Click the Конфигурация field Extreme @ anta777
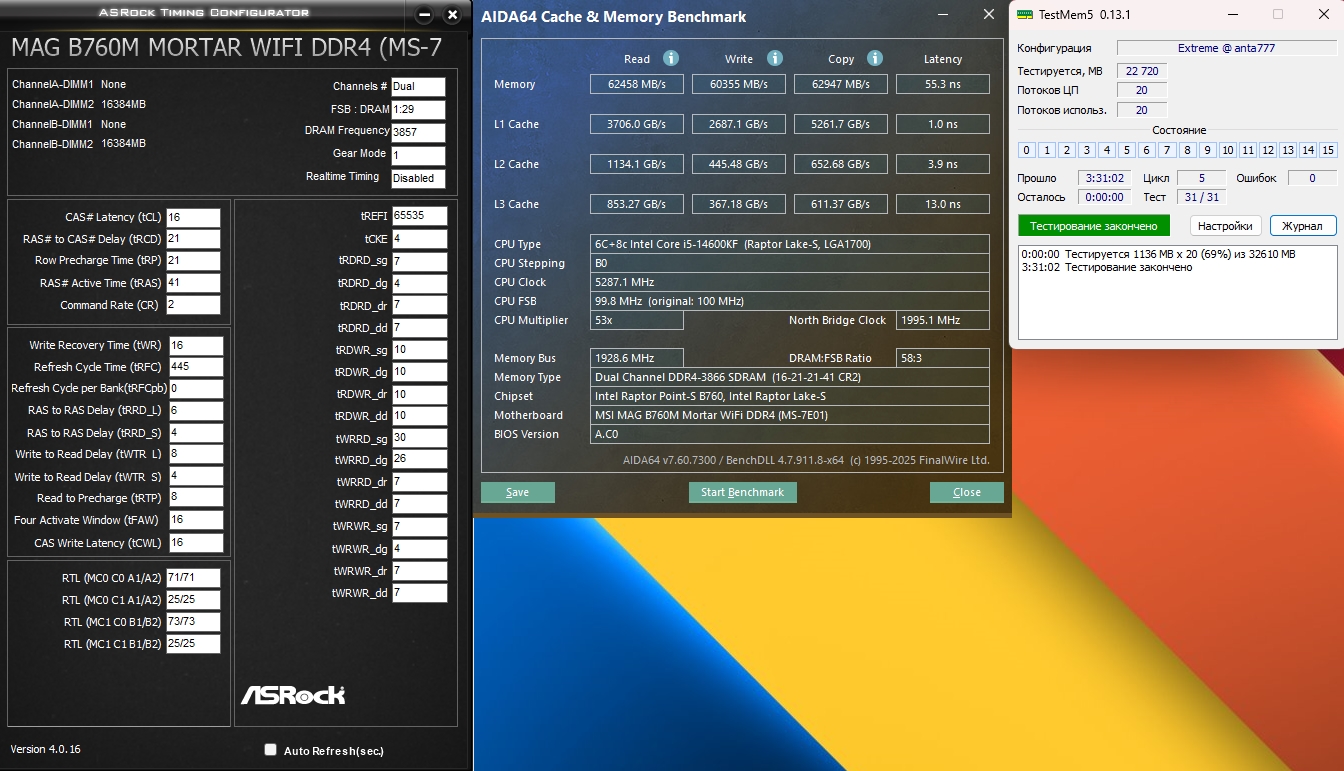Image resolution: width=1344 pixels, height=771 pixels. pos(1226,48)
